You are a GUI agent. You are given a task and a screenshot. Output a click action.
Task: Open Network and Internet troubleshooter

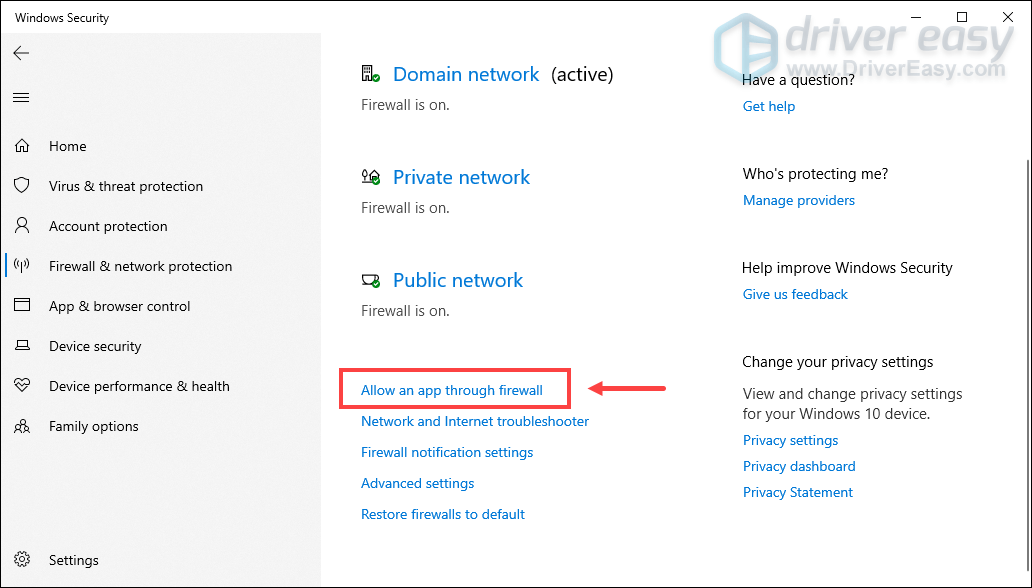click(475, 421)
